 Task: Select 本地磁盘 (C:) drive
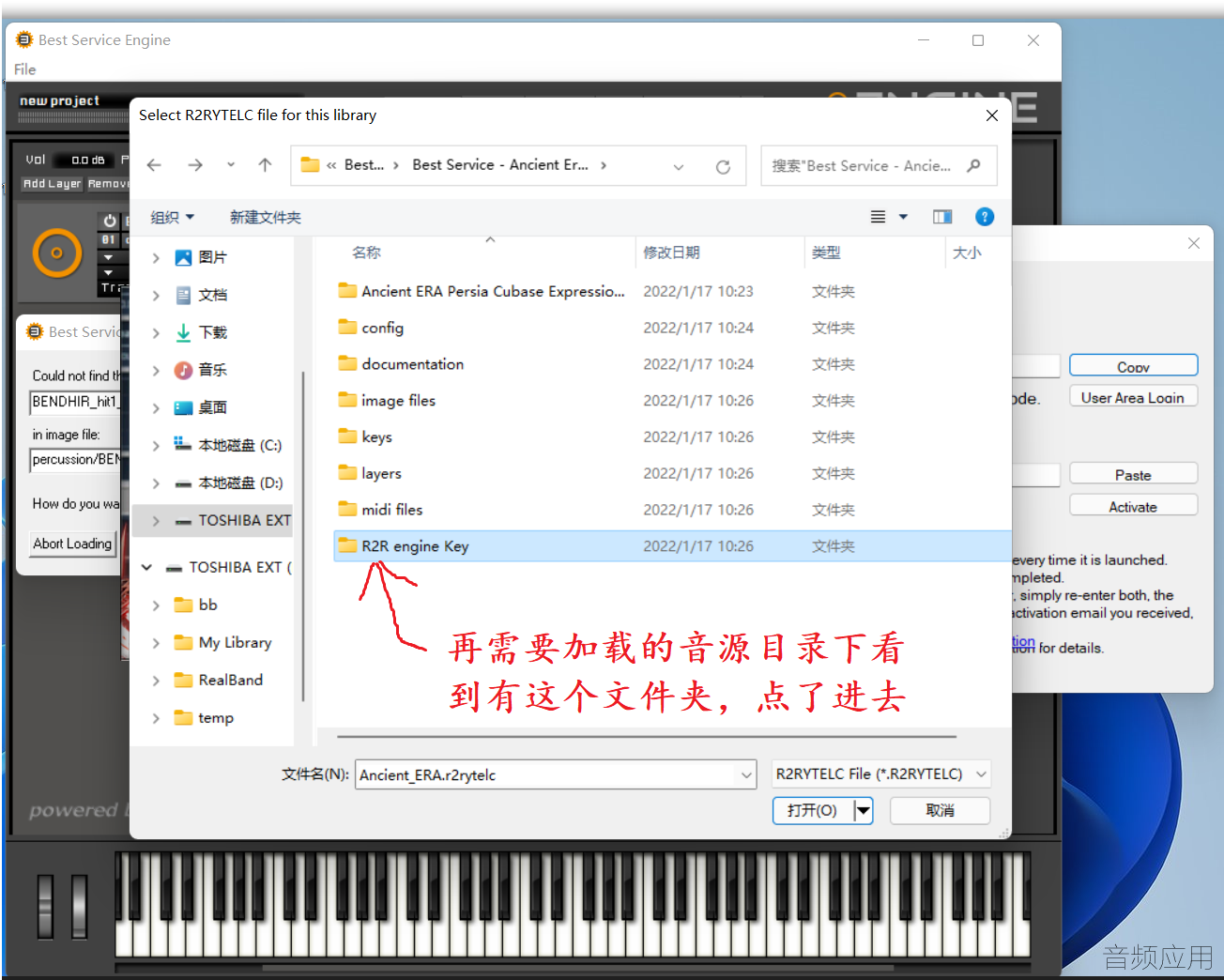[x=228, y=445]
